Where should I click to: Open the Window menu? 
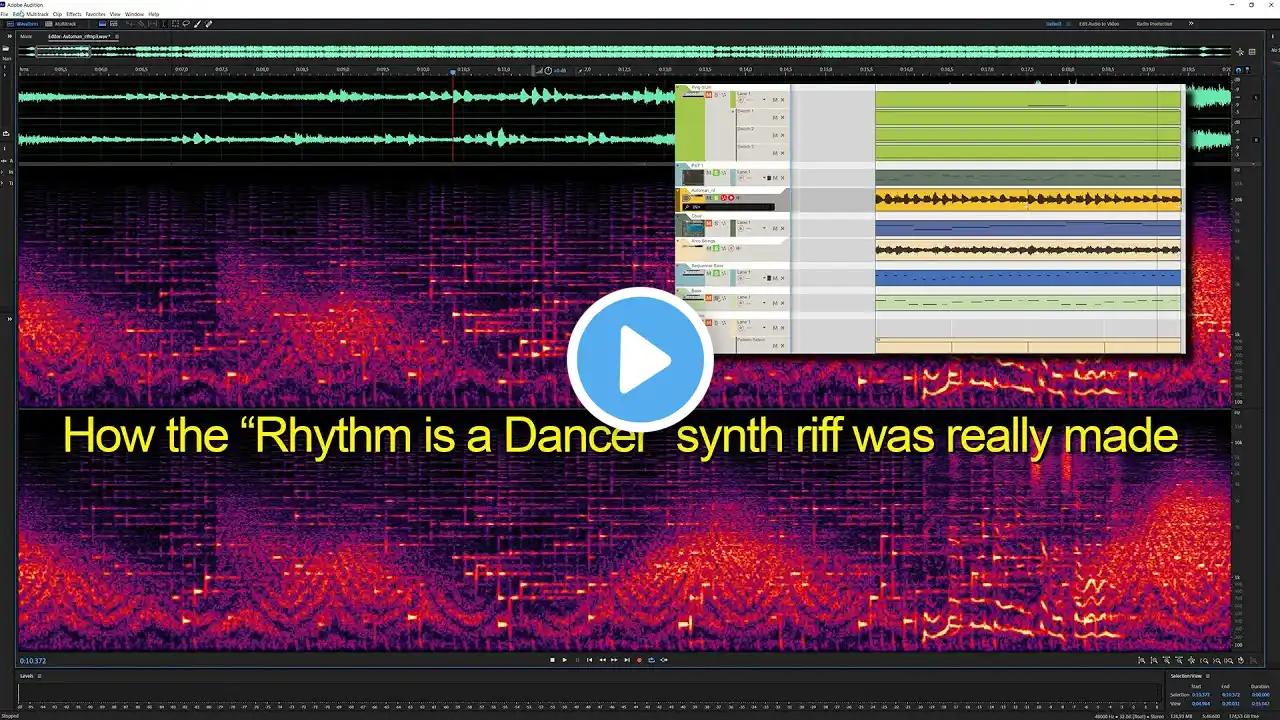(x=134, y=14)
